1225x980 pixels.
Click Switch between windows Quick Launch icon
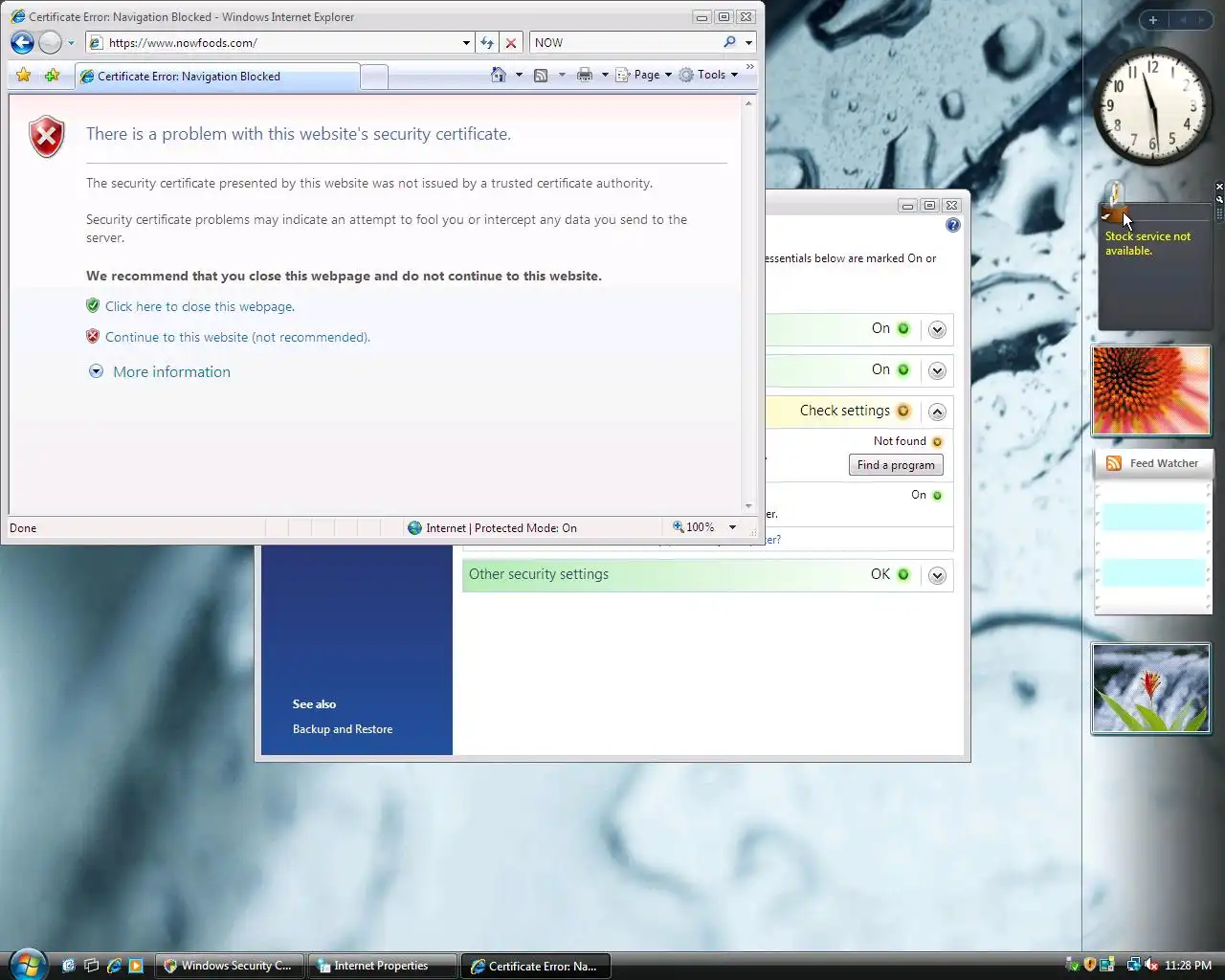tap(91, 966)
